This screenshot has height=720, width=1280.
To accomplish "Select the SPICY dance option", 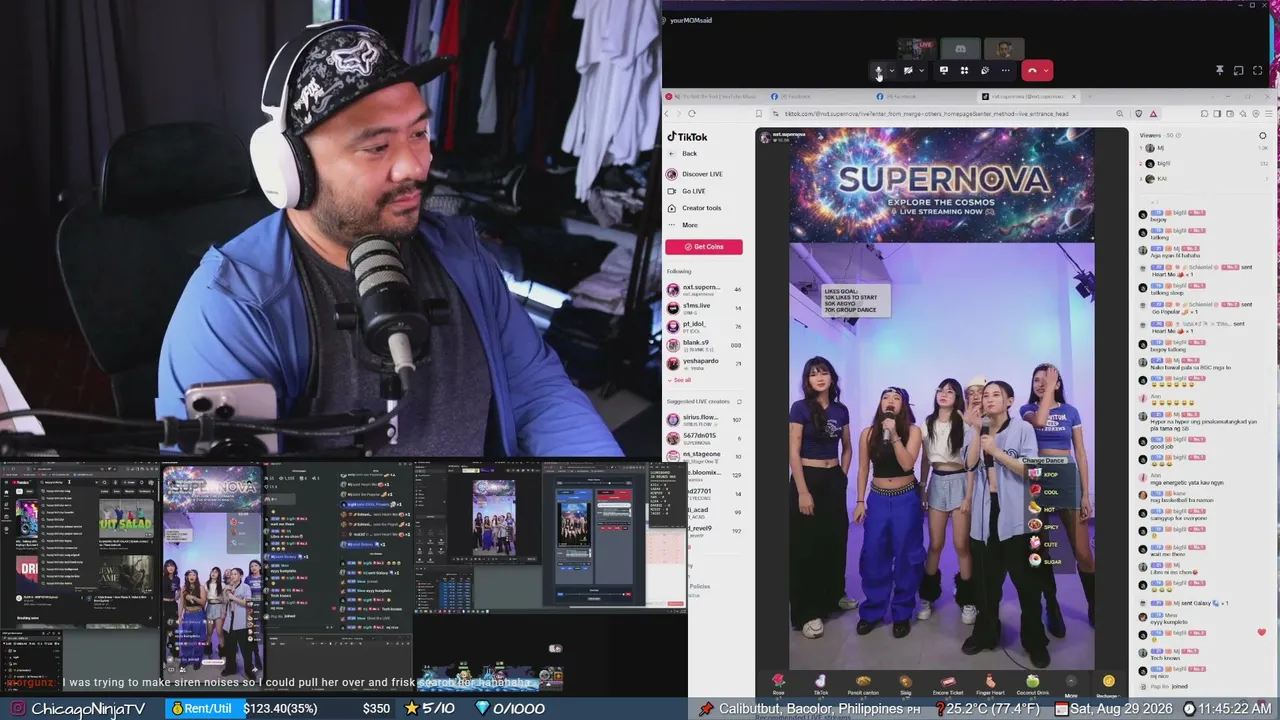I will (x=1043, y=527).
